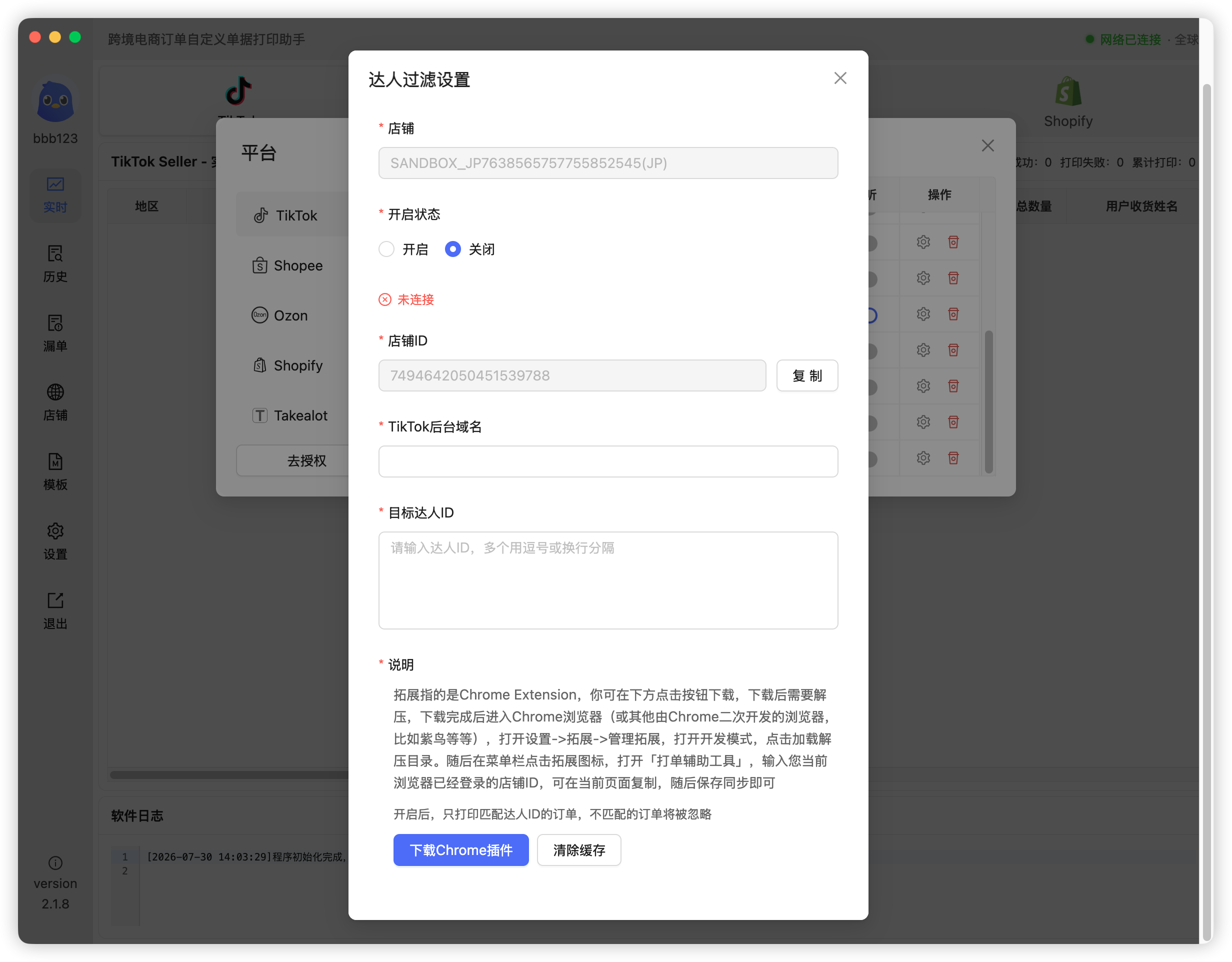Click the 未连接 error icon

[x=384, y=299]
